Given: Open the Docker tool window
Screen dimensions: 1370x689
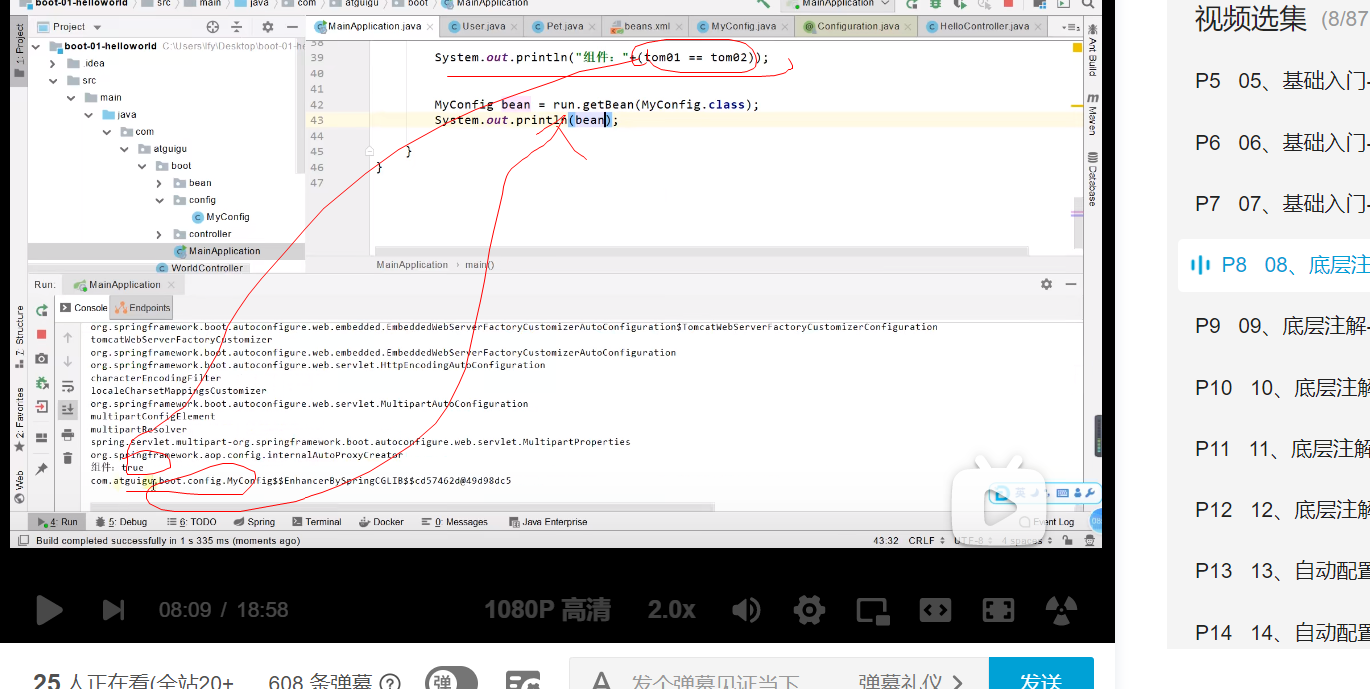Looking at the screenshot, I should (x=382, y=522).
